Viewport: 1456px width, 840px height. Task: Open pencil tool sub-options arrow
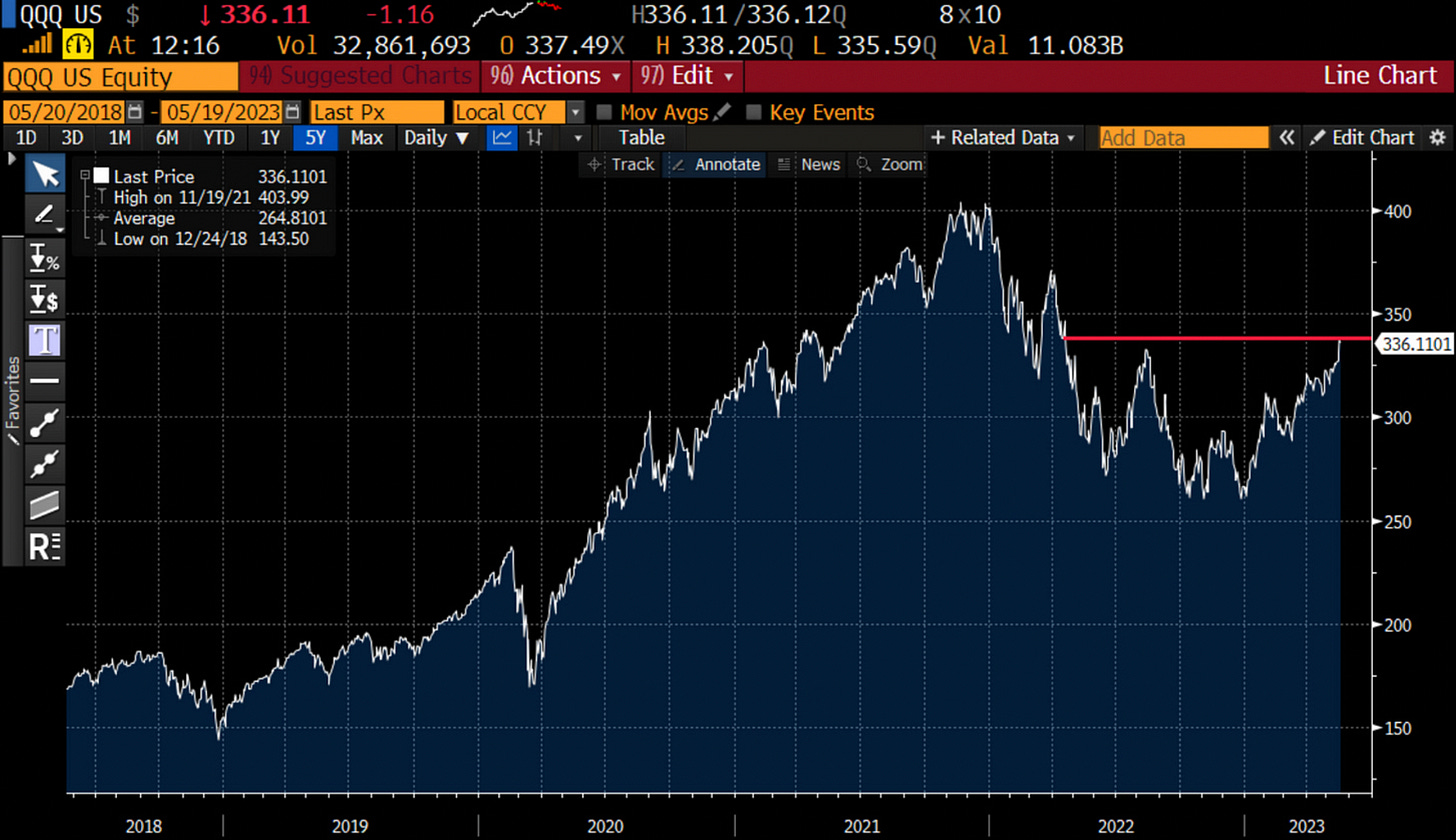coord(61,228)
